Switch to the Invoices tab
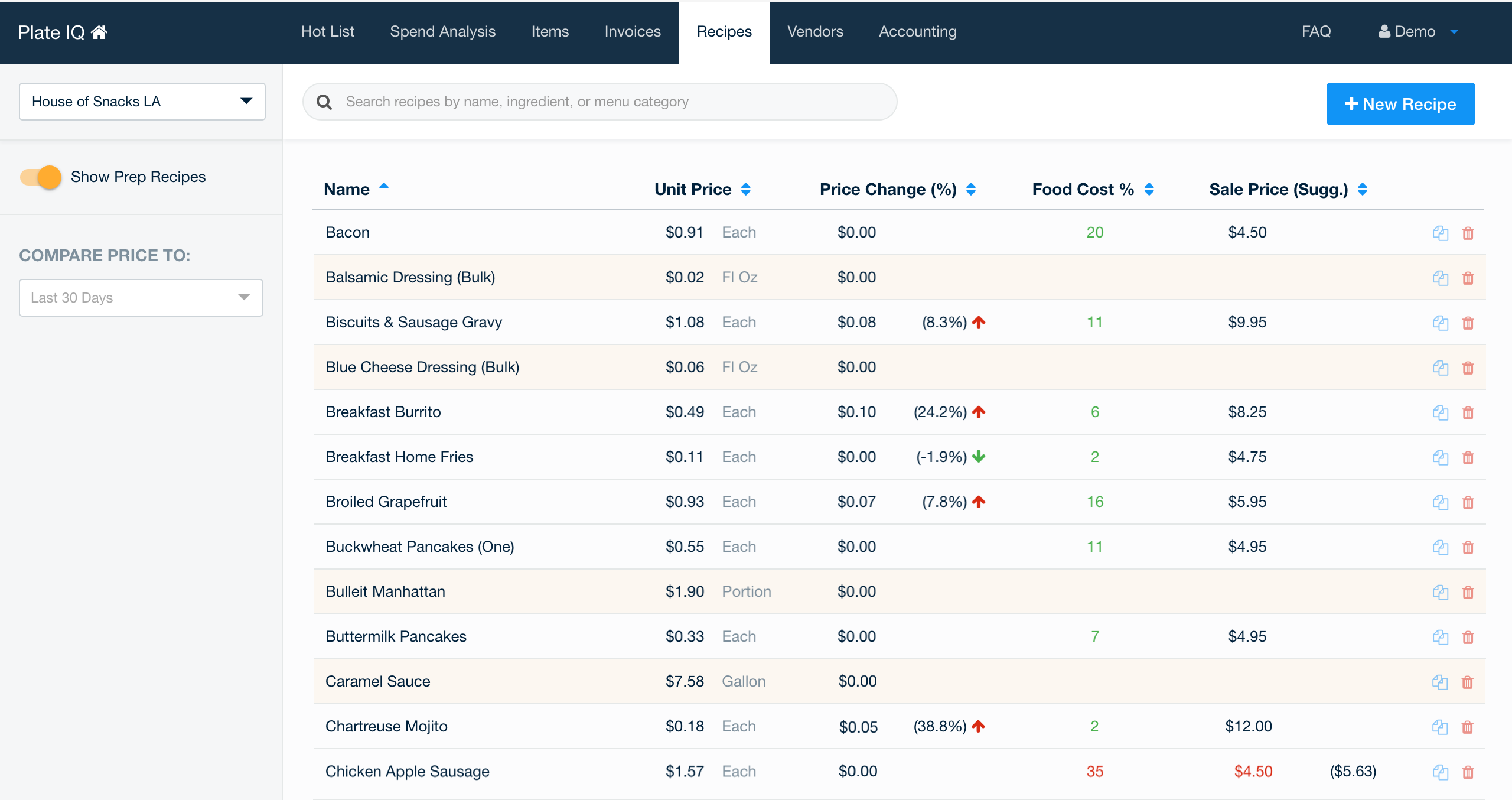 (632, 32)
